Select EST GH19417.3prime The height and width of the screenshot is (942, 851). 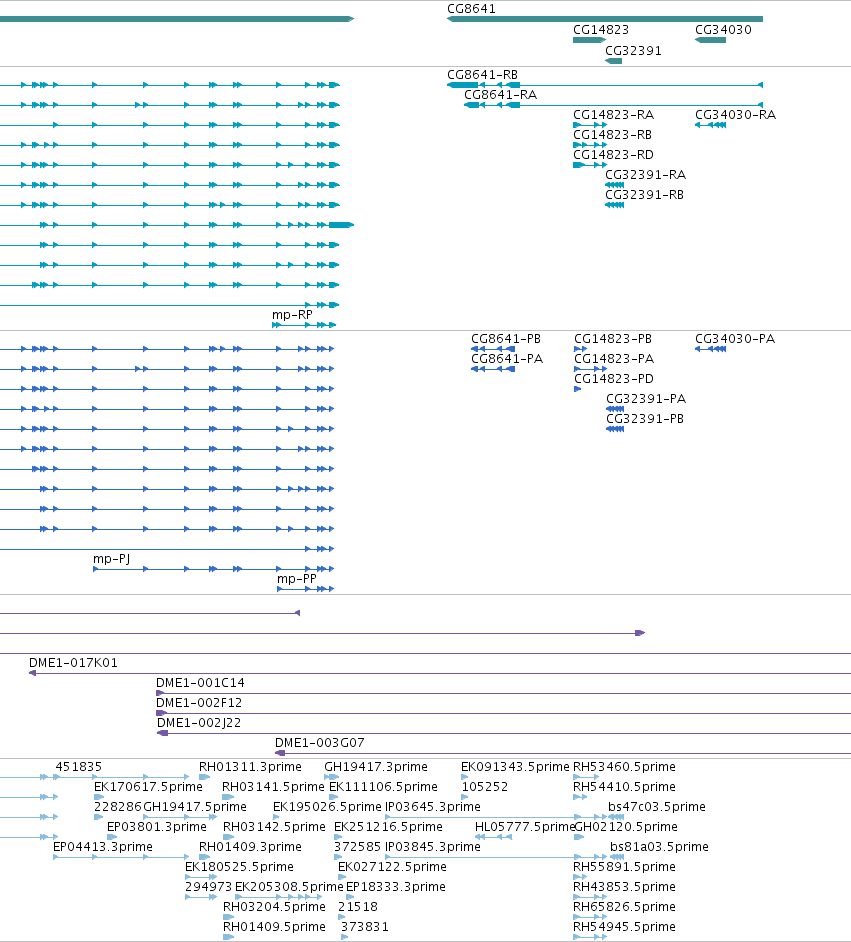point(376,767)
